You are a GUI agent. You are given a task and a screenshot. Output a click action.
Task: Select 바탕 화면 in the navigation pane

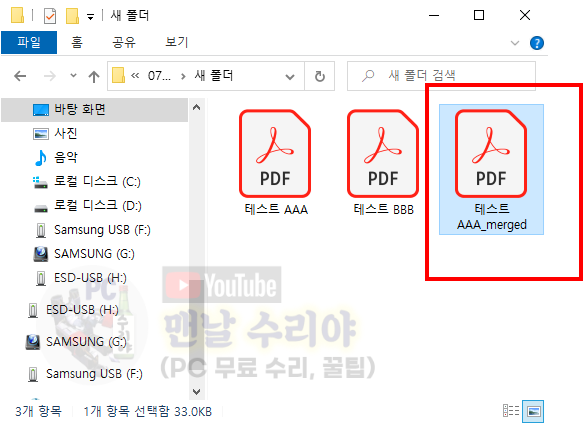[94, 110]
